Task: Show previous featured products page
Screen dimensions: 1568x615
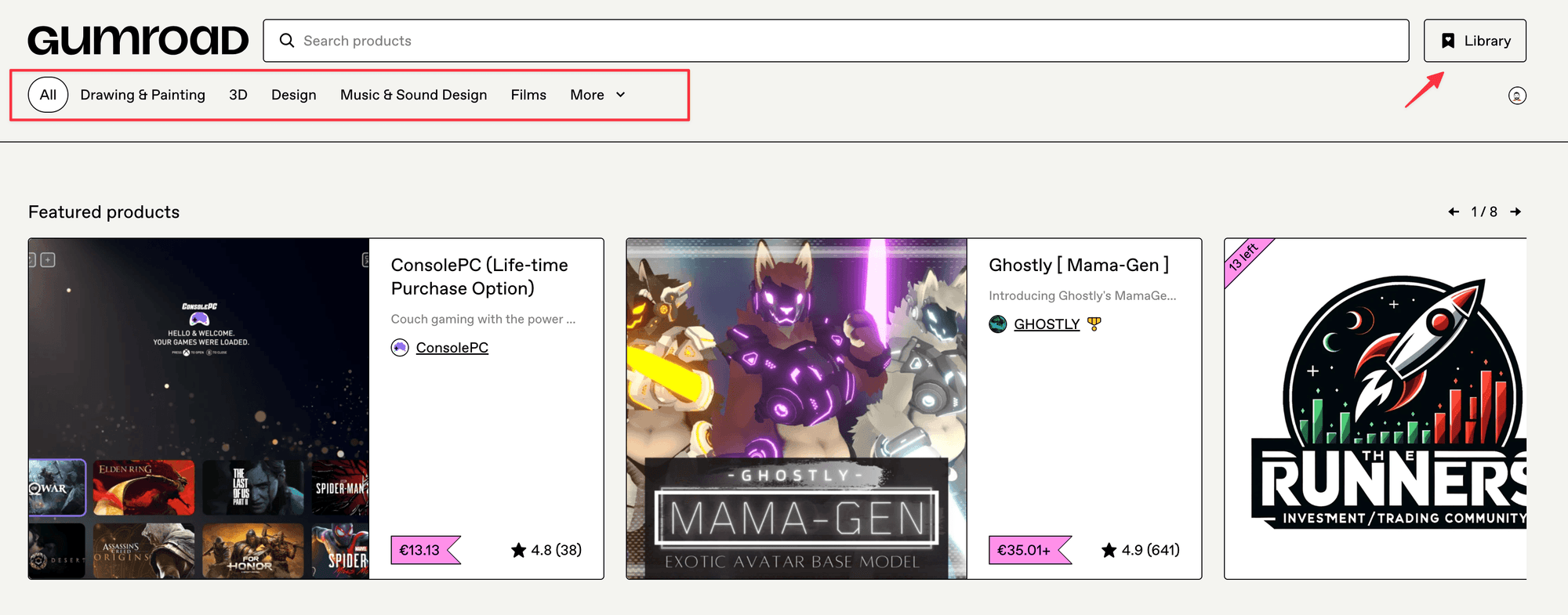Action: (1454, 212)
